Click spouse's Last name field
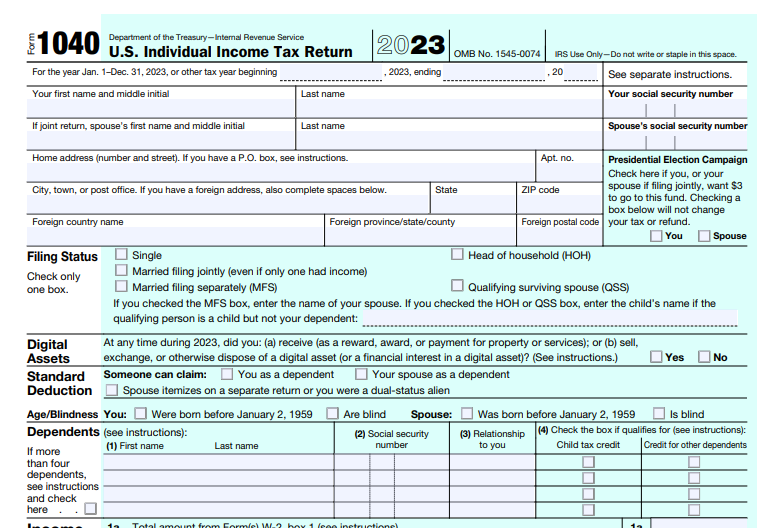This screenshot has height=528, width=765. [x=449, y=140]
